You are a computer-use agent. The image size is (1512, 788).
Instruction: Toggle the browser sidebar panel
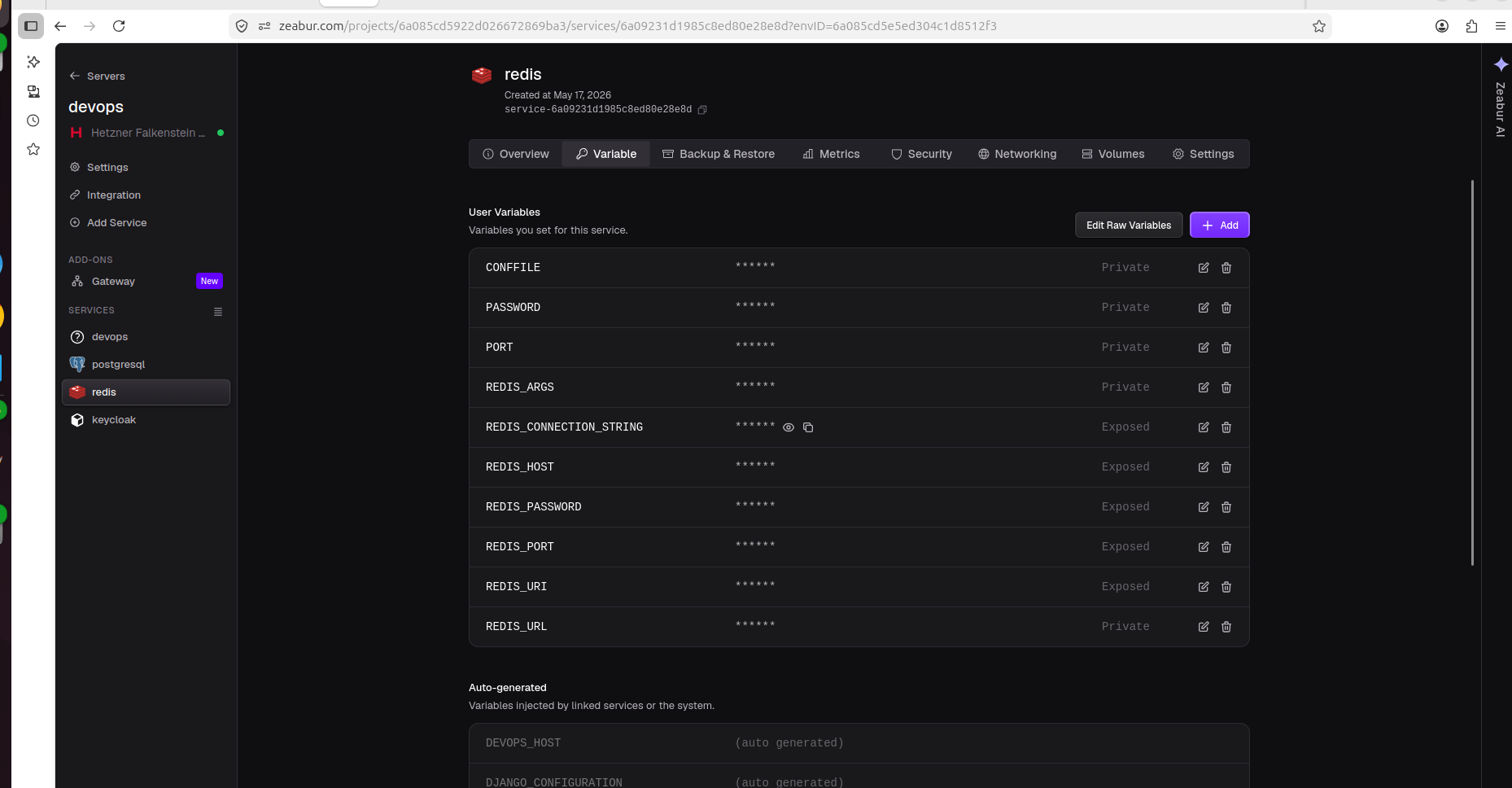coord(31,26)
